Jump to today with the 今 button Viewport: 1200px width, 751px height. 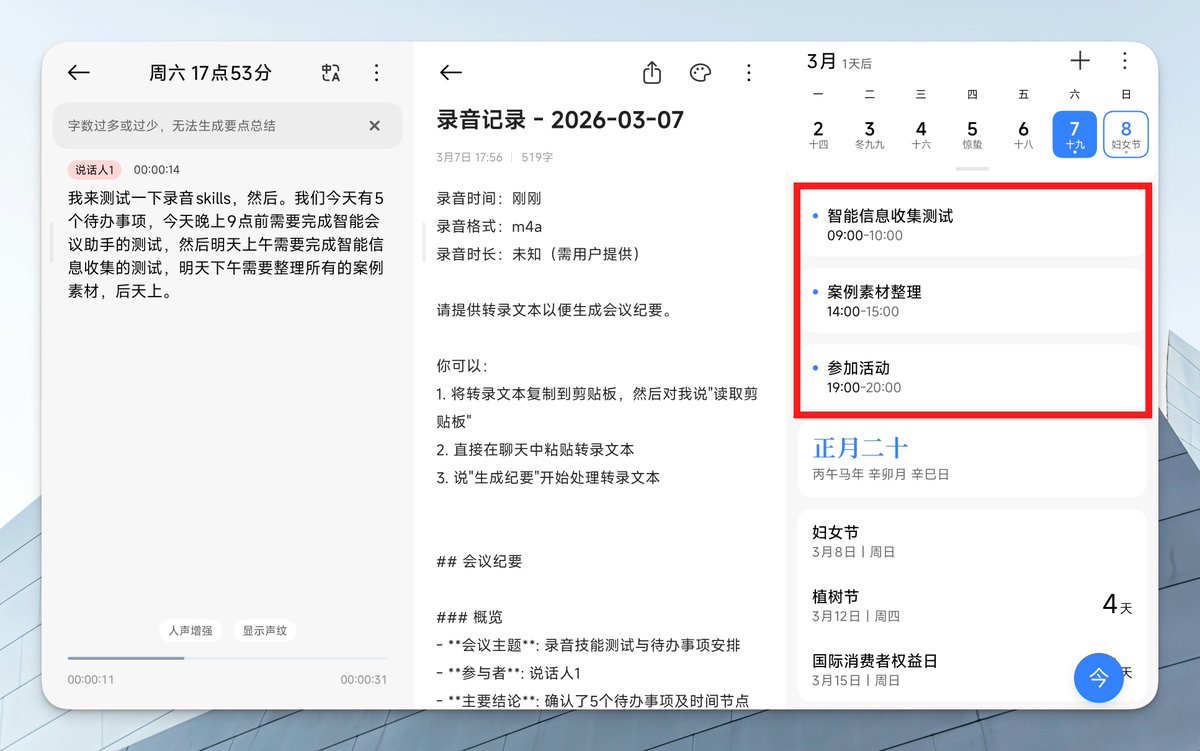tap(1098, 677)
